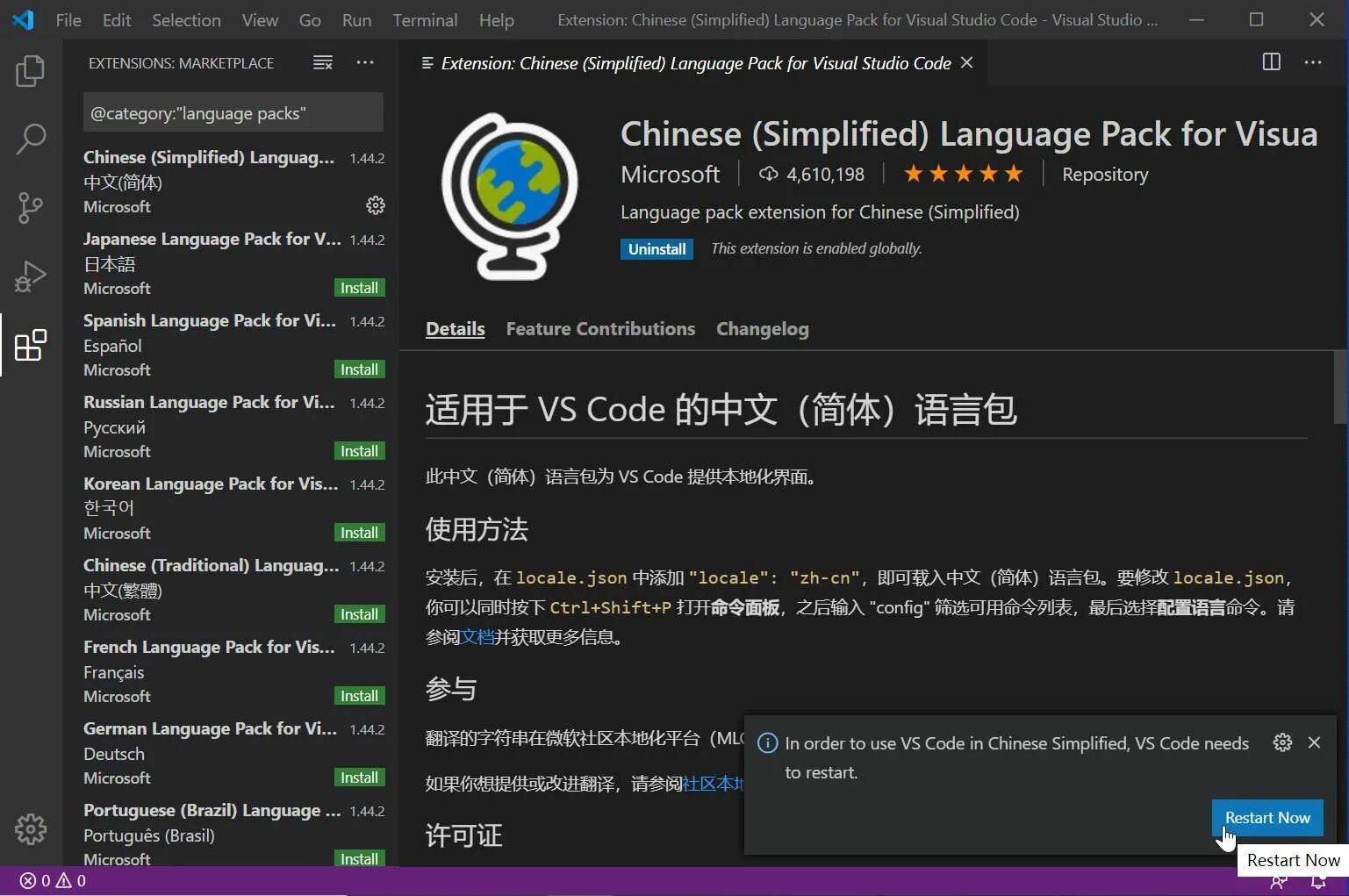
Task: Click the EXTENSIONS: MARKETPLACE panel title
Action: point(181,63)
